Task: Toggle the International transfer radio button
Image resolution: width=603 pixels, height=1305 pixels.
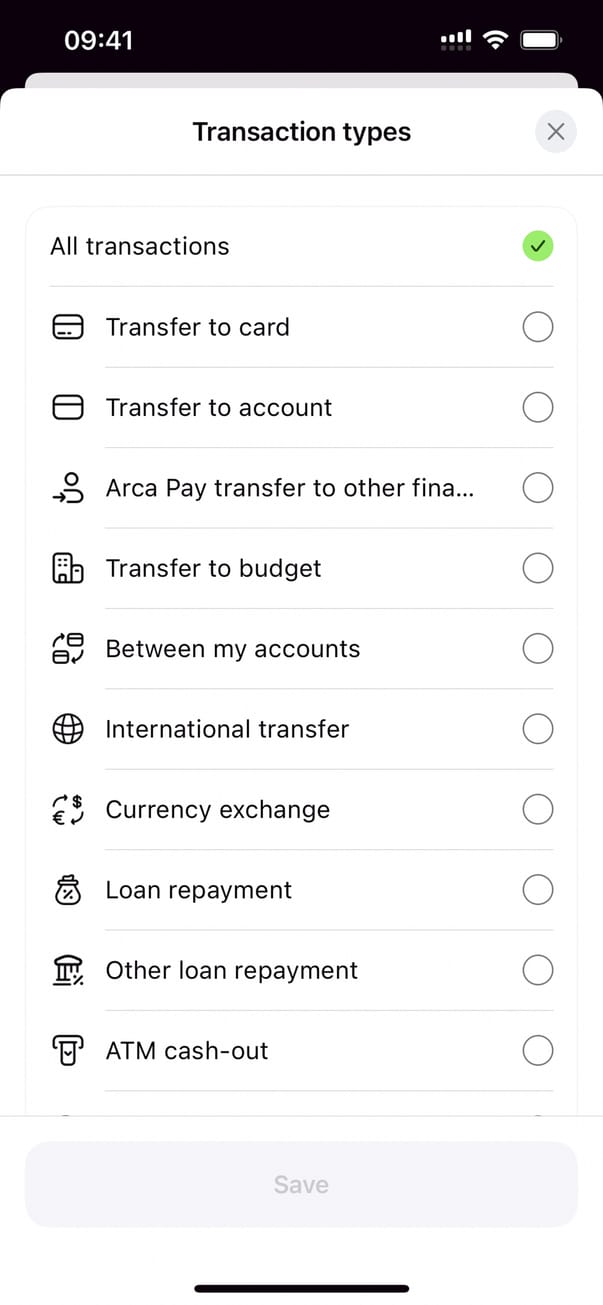Action: 538,729
